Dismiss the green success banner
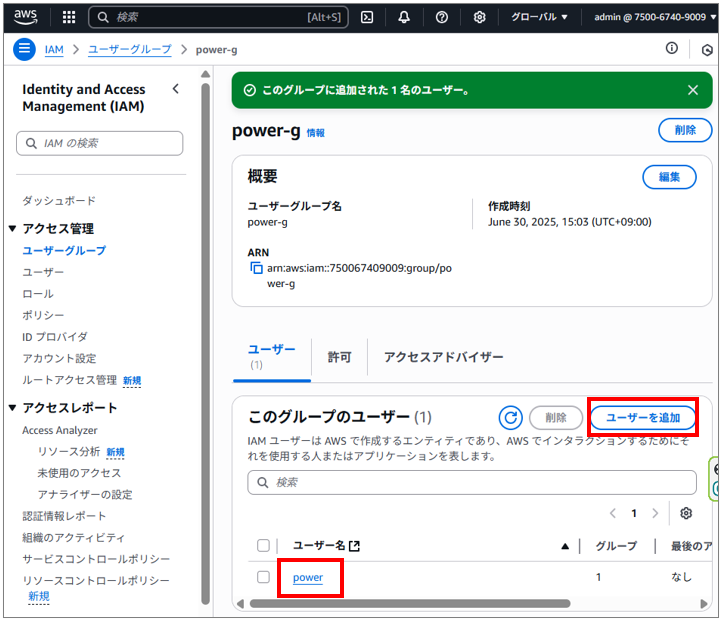Viewport: 722px width, 620px height. (x=693, y=90)
